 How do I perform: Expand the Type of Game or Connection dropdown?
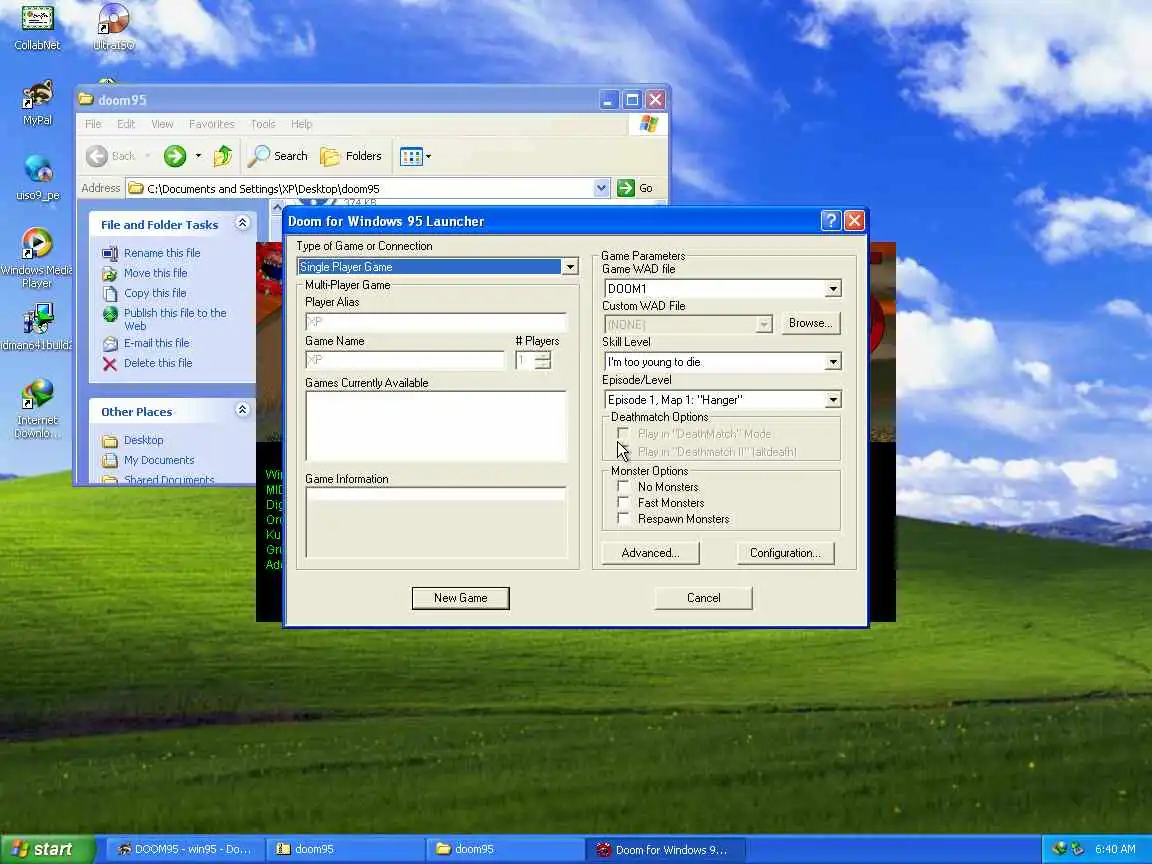[x=569, y=267]
